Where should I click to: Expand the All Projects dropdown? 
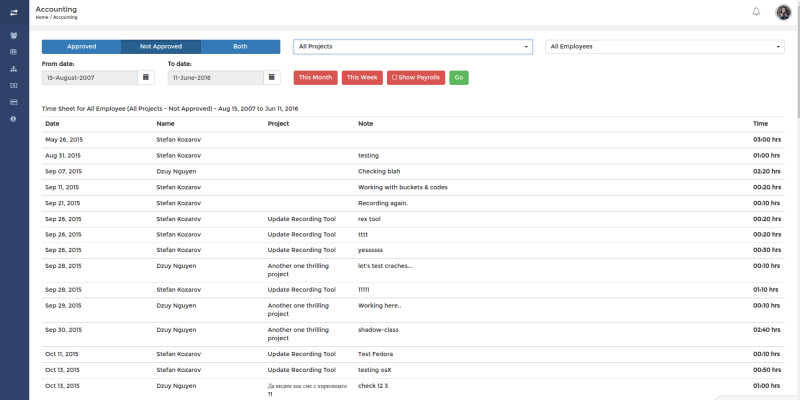413,46
